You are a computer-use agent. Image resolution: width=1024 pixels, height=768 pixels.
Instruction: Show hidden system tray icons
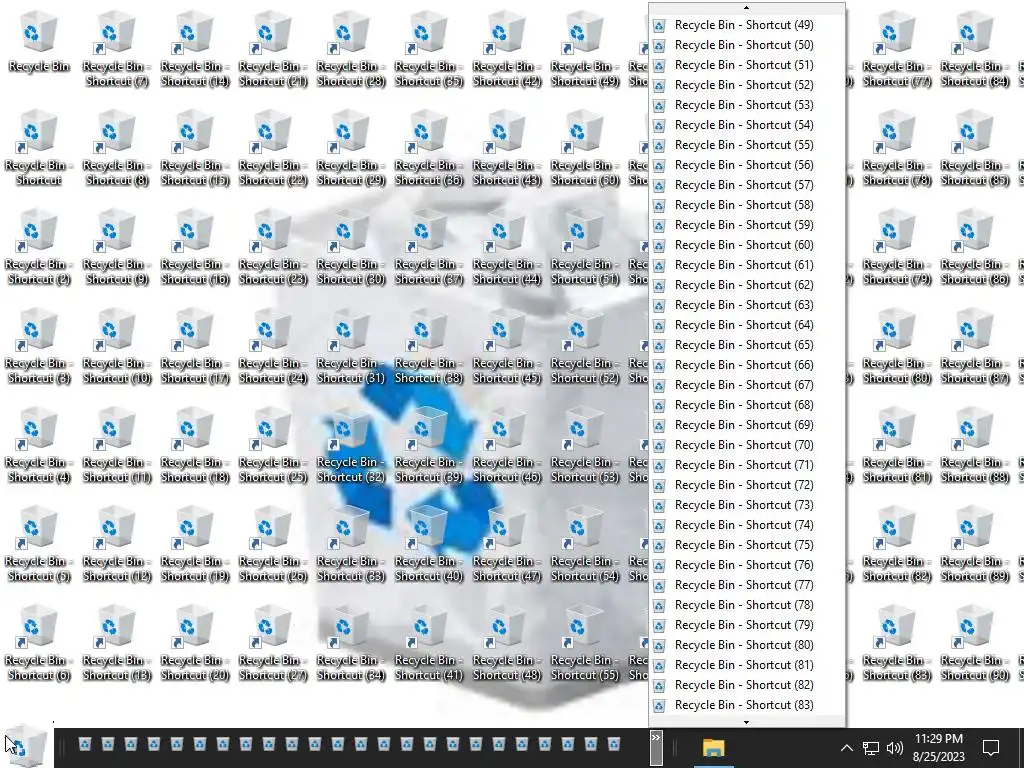(846, 748)
